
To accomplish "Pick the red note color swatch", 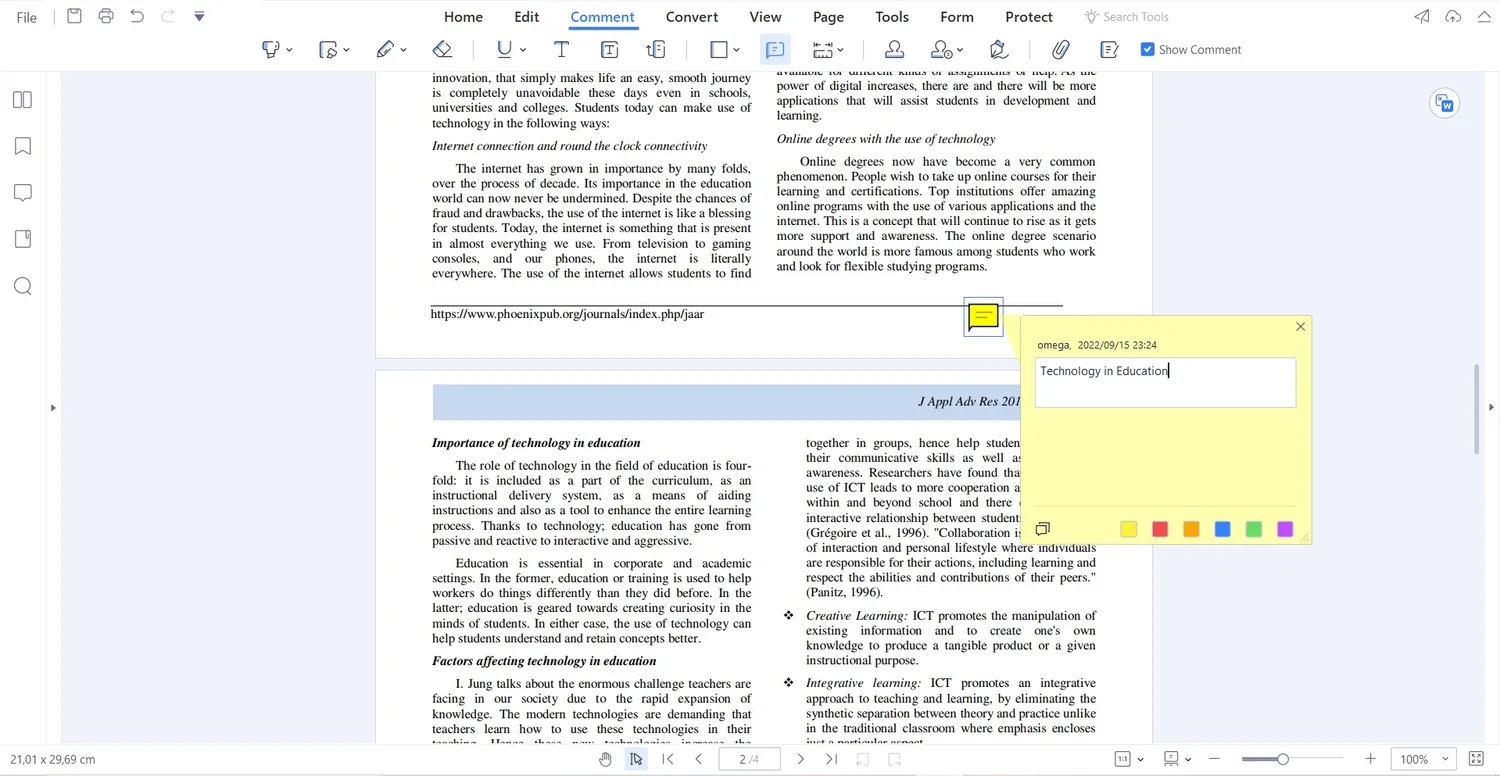I will pyautogui.click(x=1160, y=529).
